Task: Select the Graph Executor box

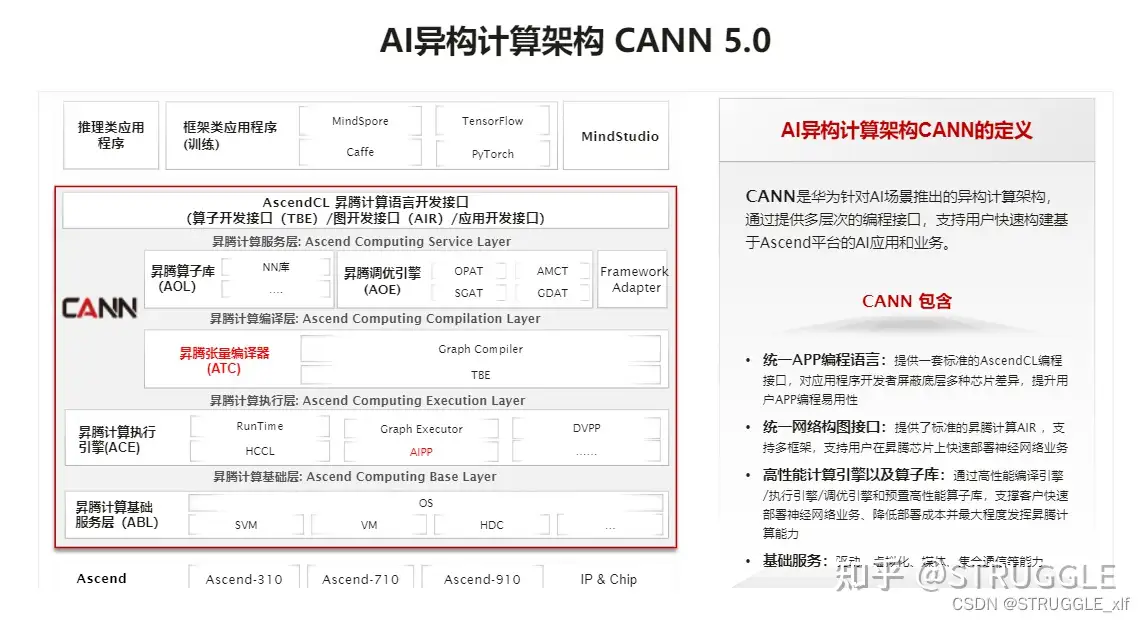Action: (421, 429)
